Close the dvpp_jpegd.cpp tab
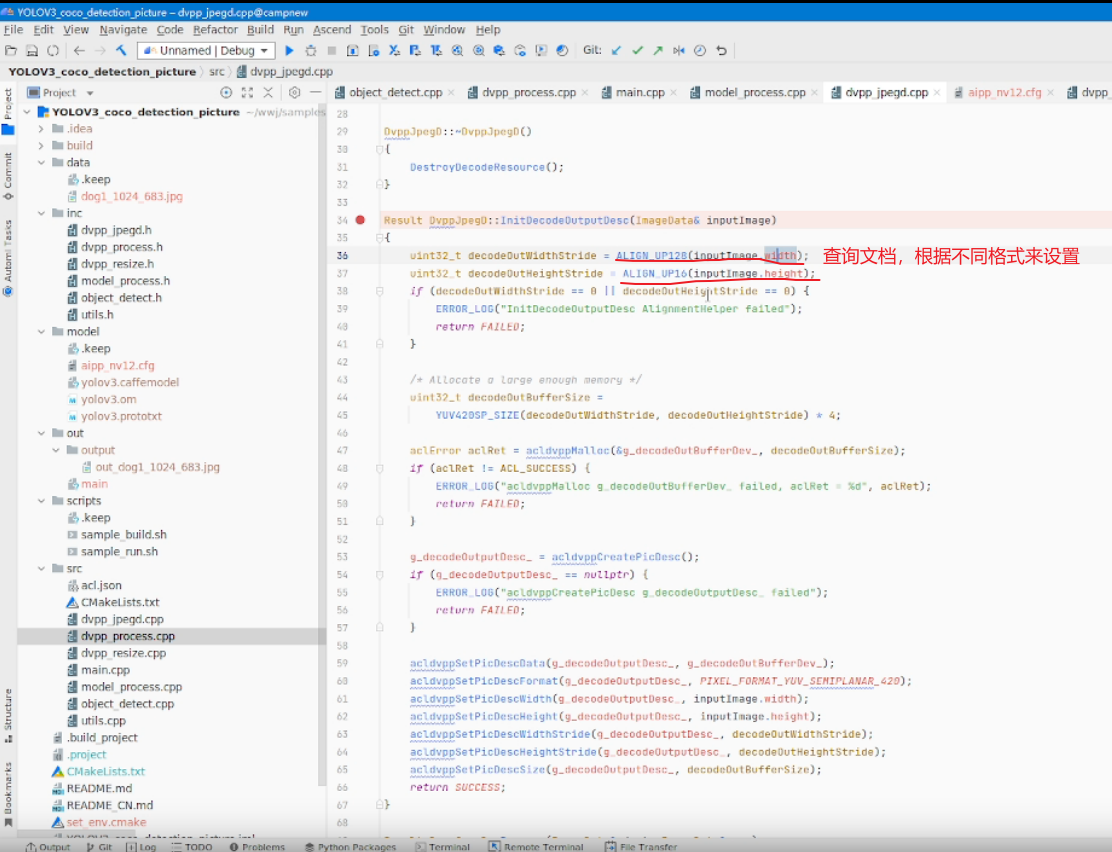 pyautogui.click(x=937, y=92)
